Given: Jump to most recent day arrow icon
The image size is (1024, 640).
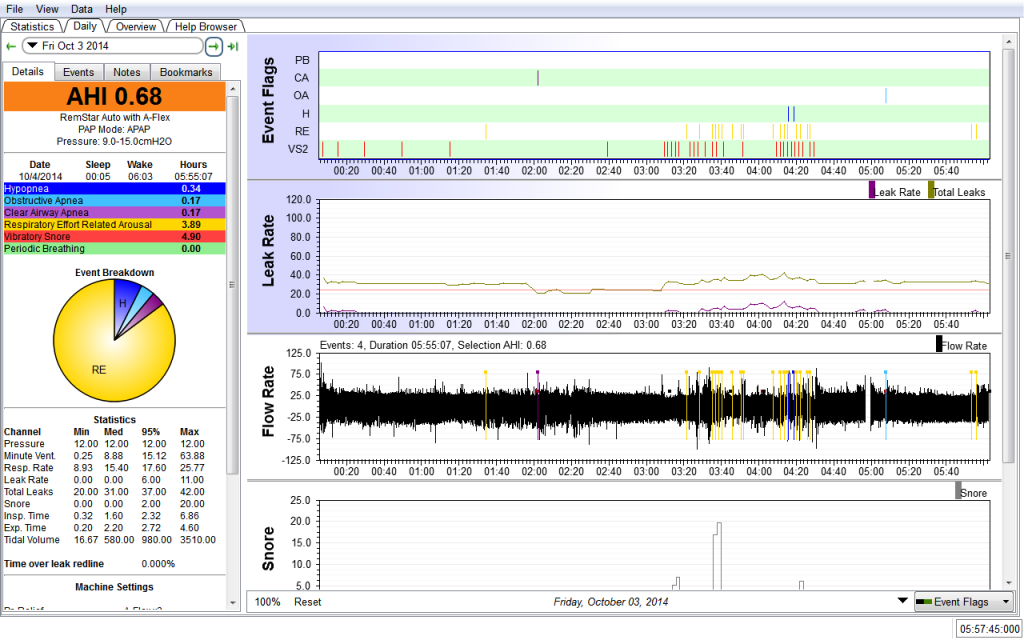Looking at the screenshot, I should pos(233,46).
